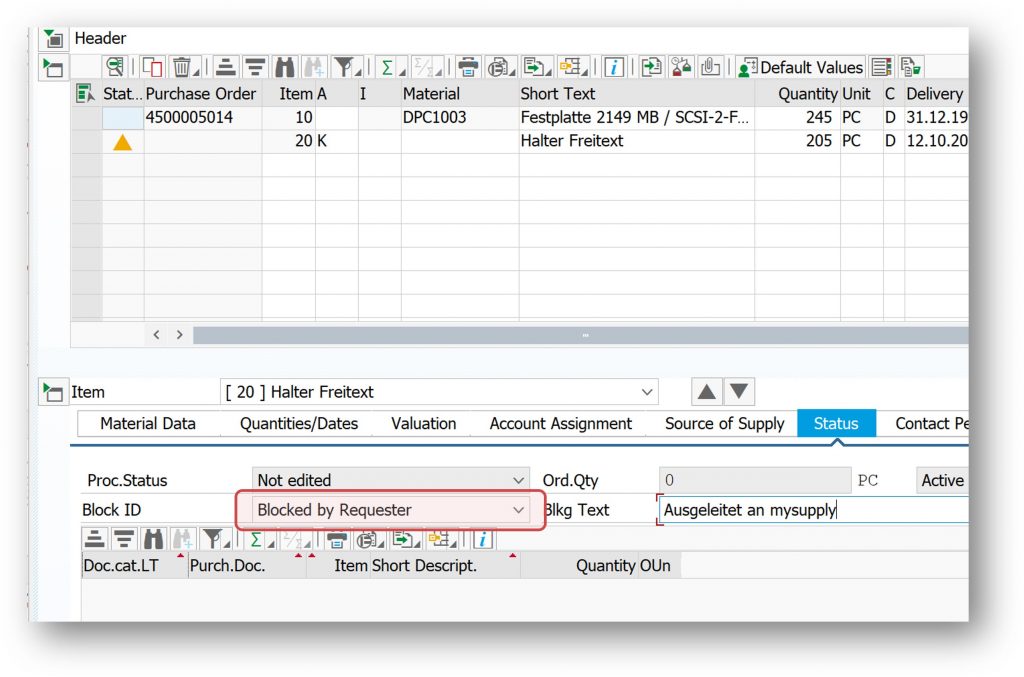Open Default Values button
Image resolution: width=1024 pixels, height=677 pixels.
tap(801, 67)
